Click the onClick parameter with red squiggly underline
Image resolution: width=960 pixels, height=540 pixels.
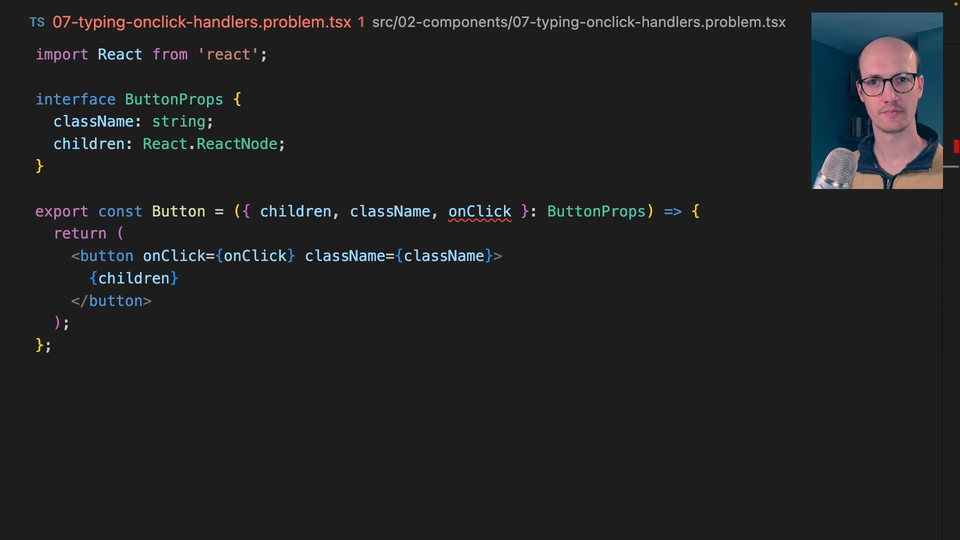click(x=479, y=211)
